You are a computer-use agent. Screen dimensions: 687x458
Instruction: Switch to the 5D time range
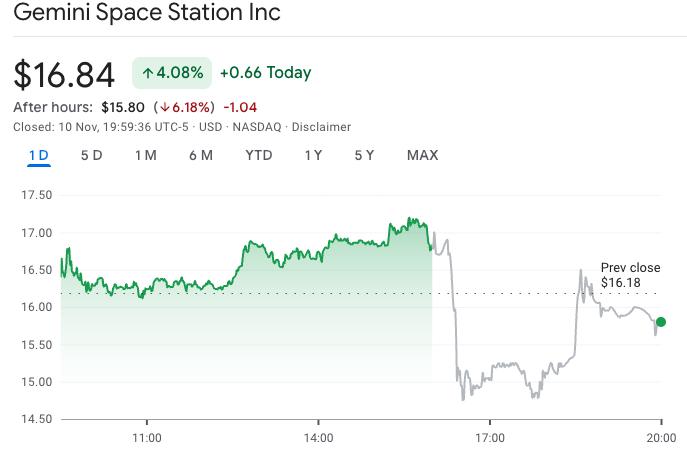(91, 155)
